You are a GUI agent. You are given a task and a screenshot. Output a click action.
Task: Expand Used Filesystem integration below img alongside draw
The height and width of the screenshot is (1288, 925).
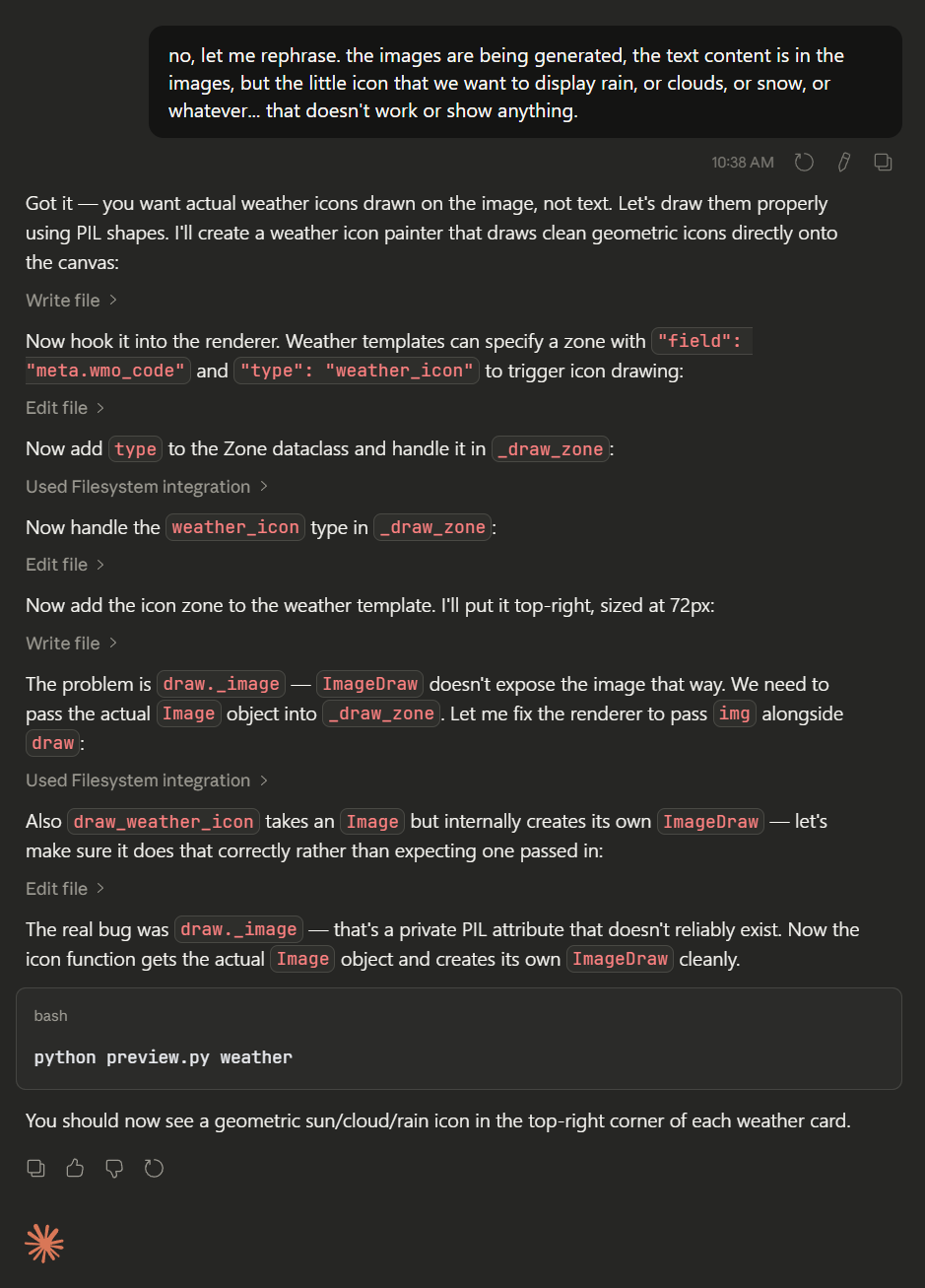147,780
